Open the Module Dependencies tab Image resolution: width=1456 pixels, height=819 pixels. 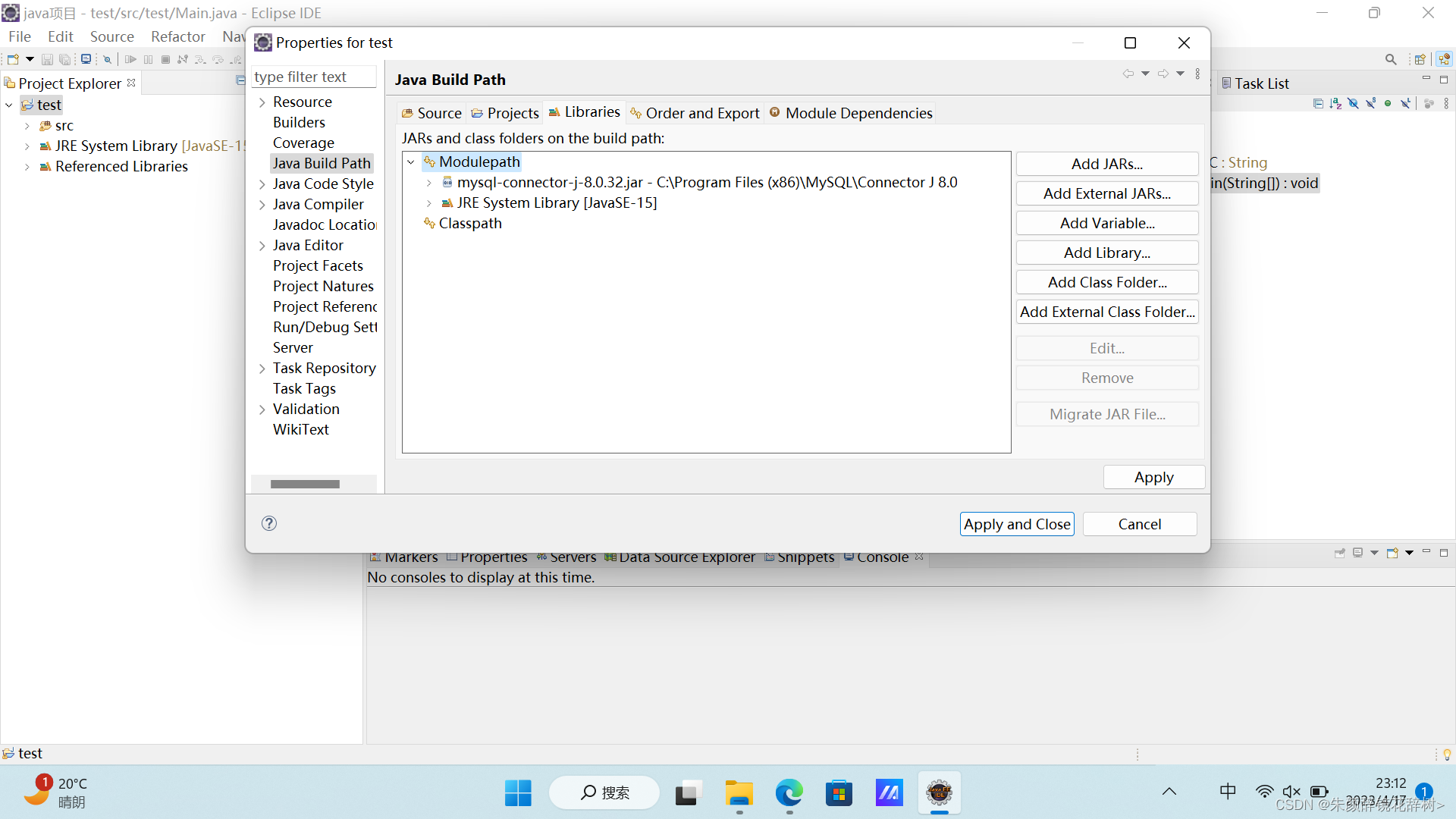[x=851, y=113]
